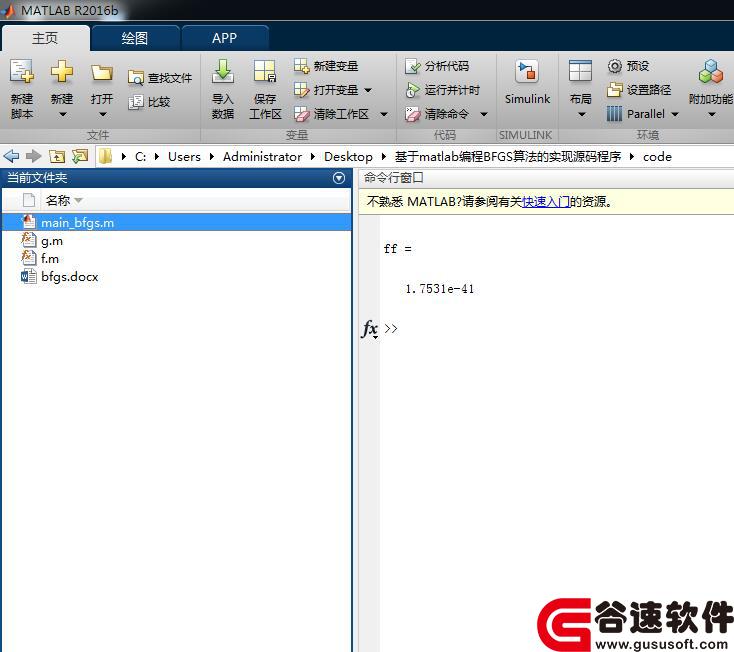Image resolution: width=734 pixels, height=652 pixels.
Task: Click Find Files (查找文件)
Action: 160,78
